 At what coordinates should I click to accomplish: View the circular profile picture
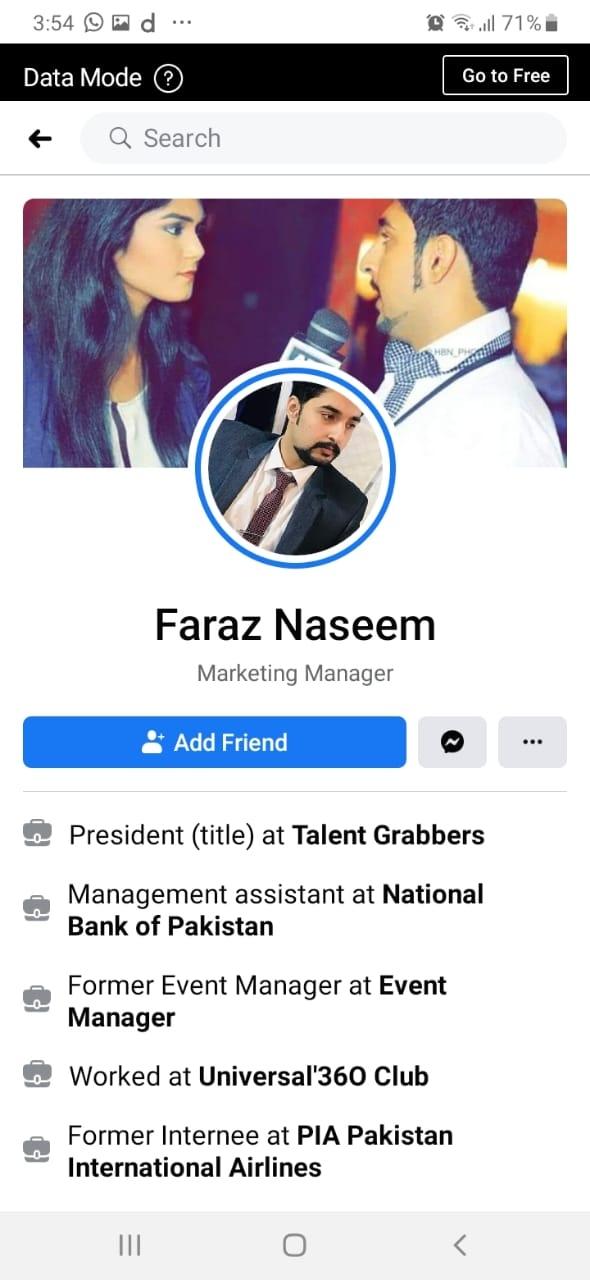pyautogui.click(x=296, y=468)
